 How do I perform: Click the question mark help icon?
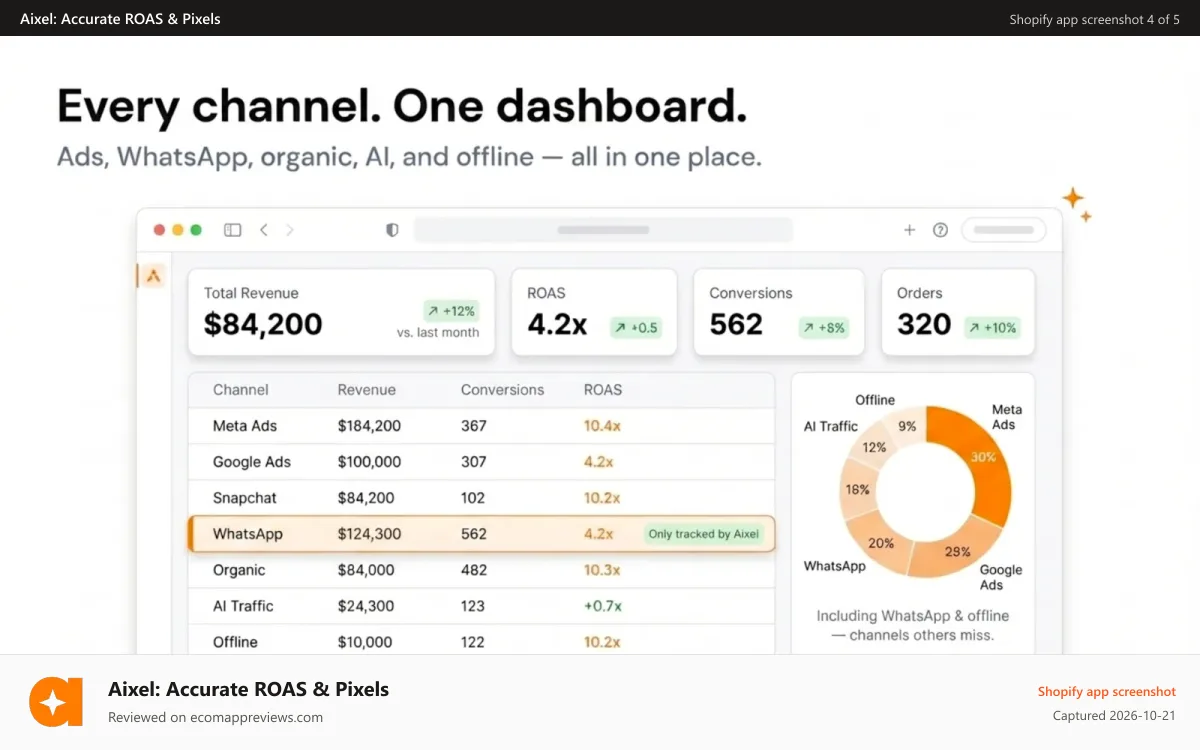[940, 230]
